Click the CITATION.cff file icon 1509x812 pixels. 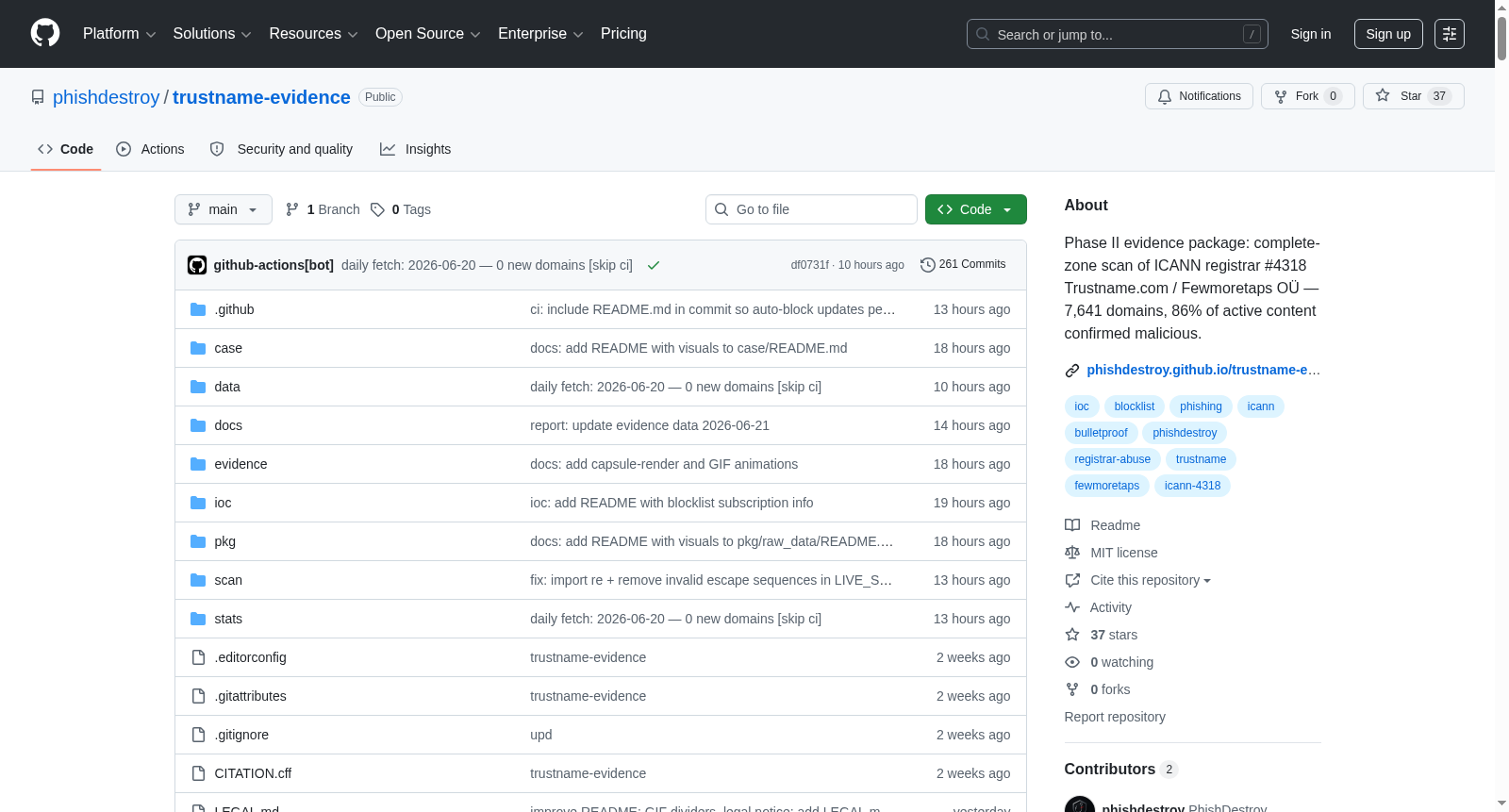(198, 773)
